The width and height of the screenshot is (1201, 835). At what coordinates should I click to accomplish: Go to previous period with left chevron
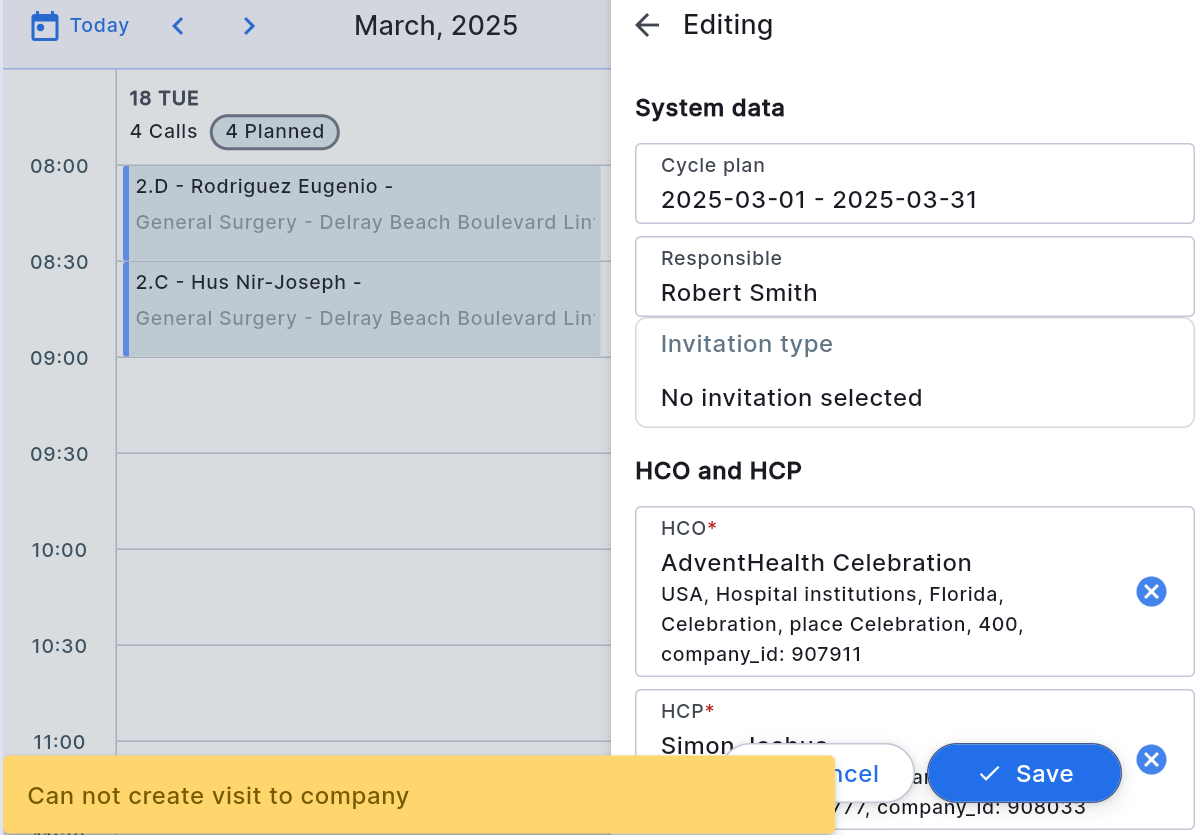(x=178, y=26)
